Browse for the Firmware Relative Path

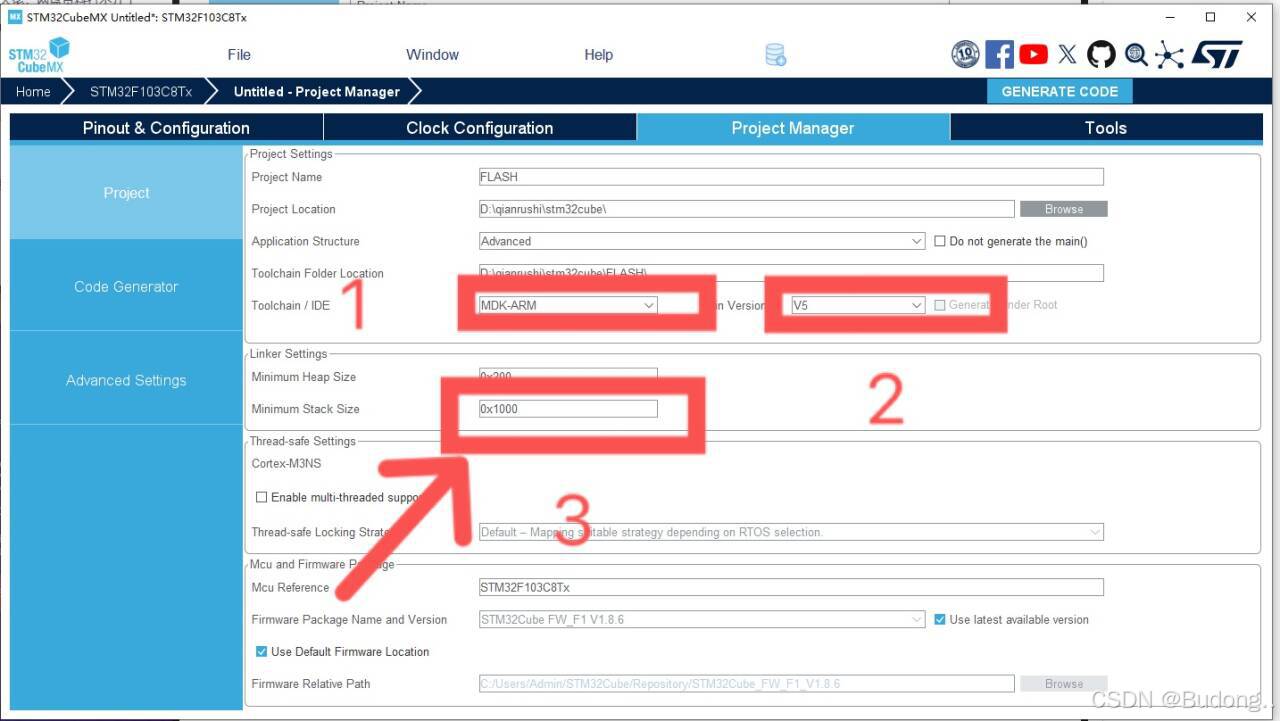(x=1063, y=683)
